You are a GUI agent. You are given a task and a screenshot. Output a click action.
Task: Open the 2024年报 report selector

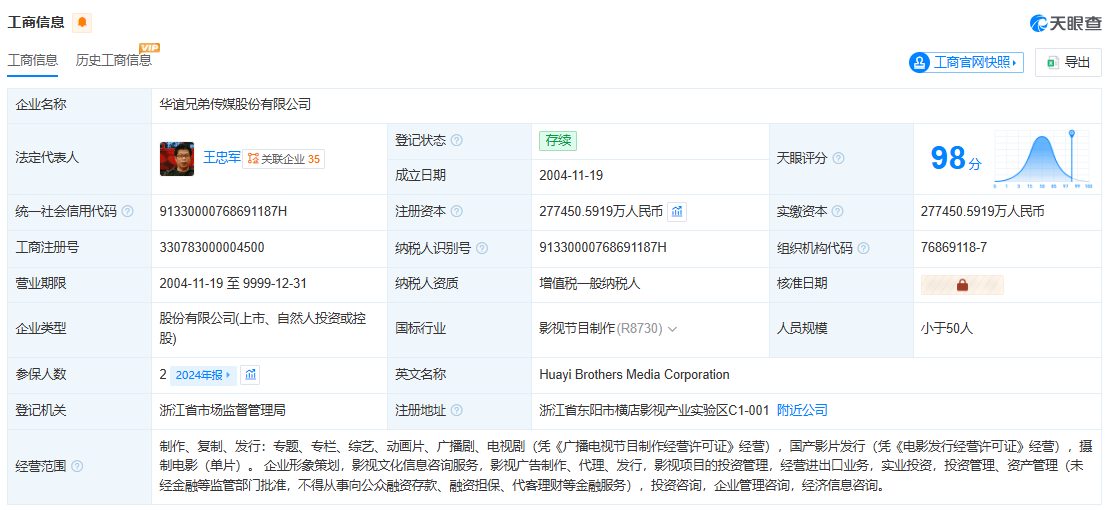[x=203, y=375]
